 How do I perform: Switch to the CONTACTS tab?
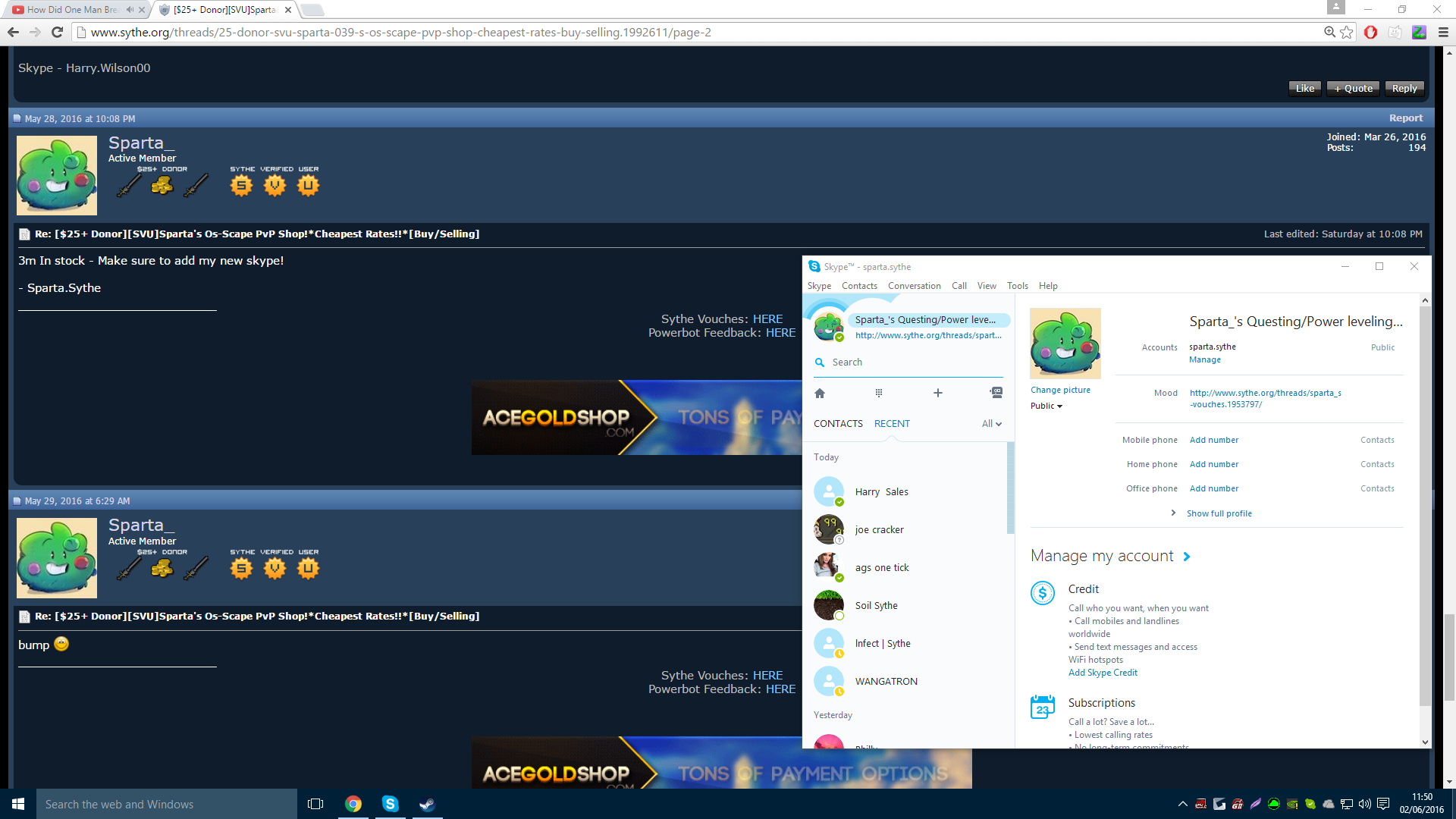[x=838, y=424]
